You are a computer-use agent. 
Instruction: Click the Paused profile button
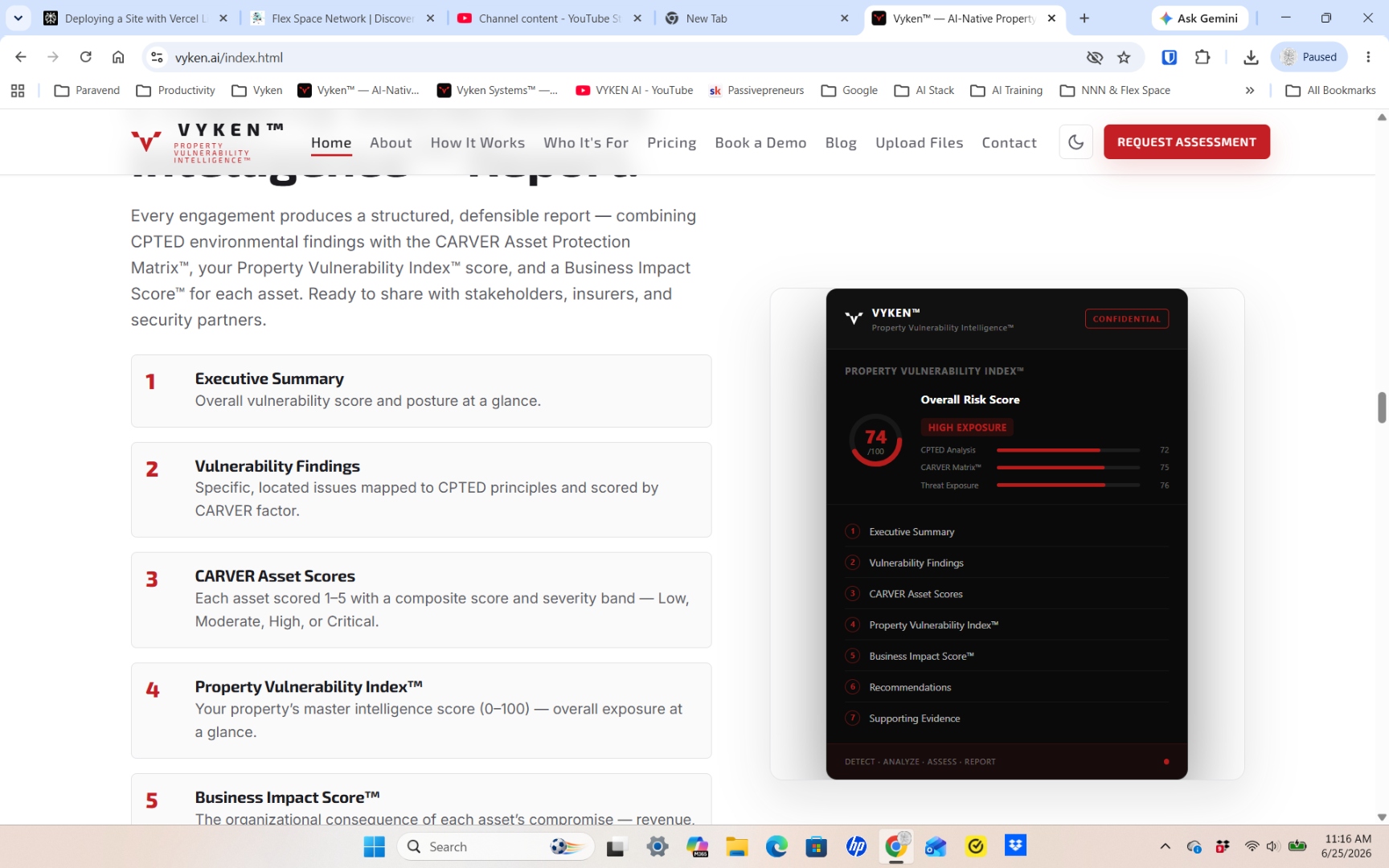tap(1309, 57)
